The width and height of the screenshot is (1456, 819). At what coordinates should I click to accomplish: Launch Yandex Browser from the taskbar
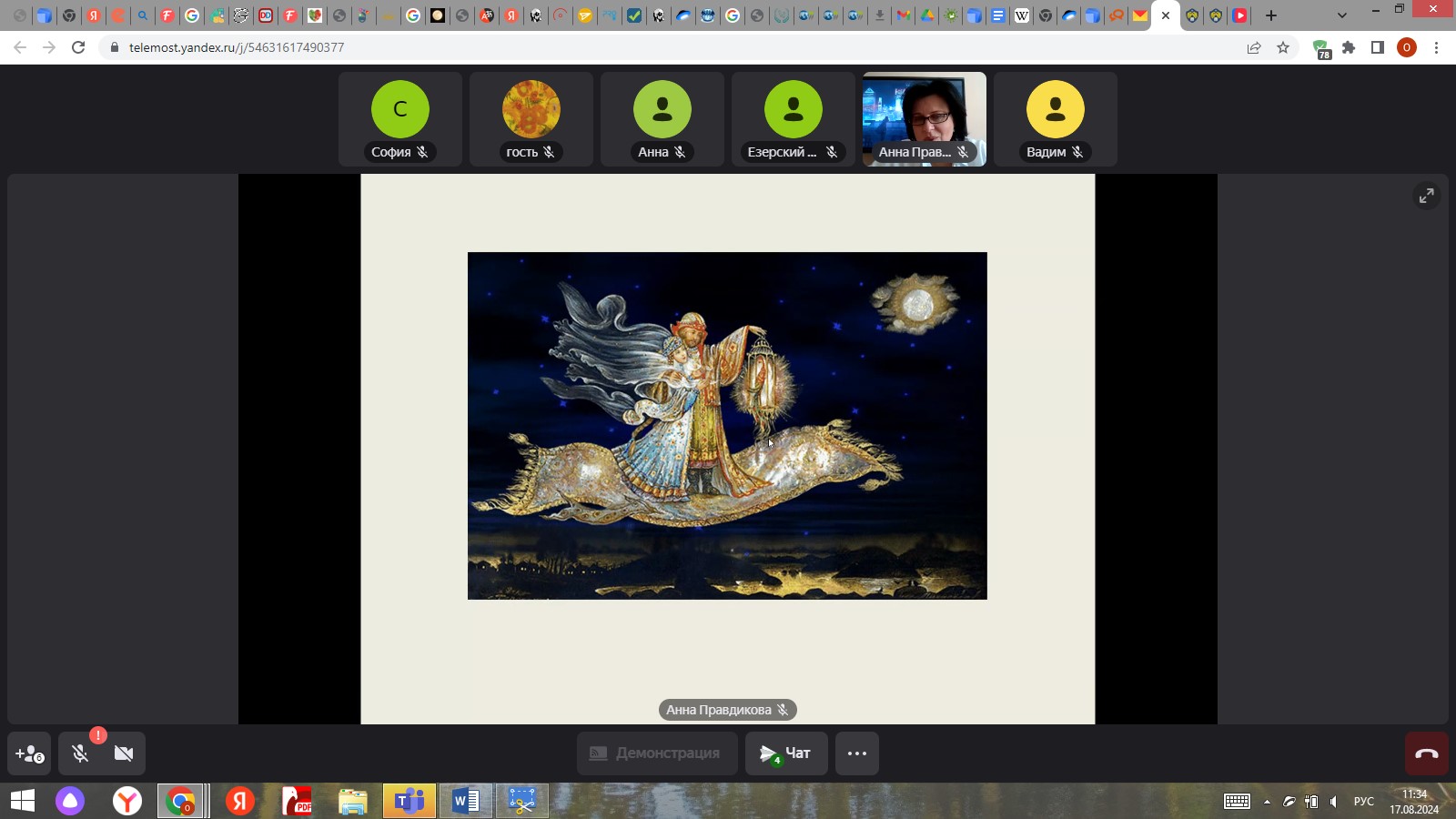127,801
